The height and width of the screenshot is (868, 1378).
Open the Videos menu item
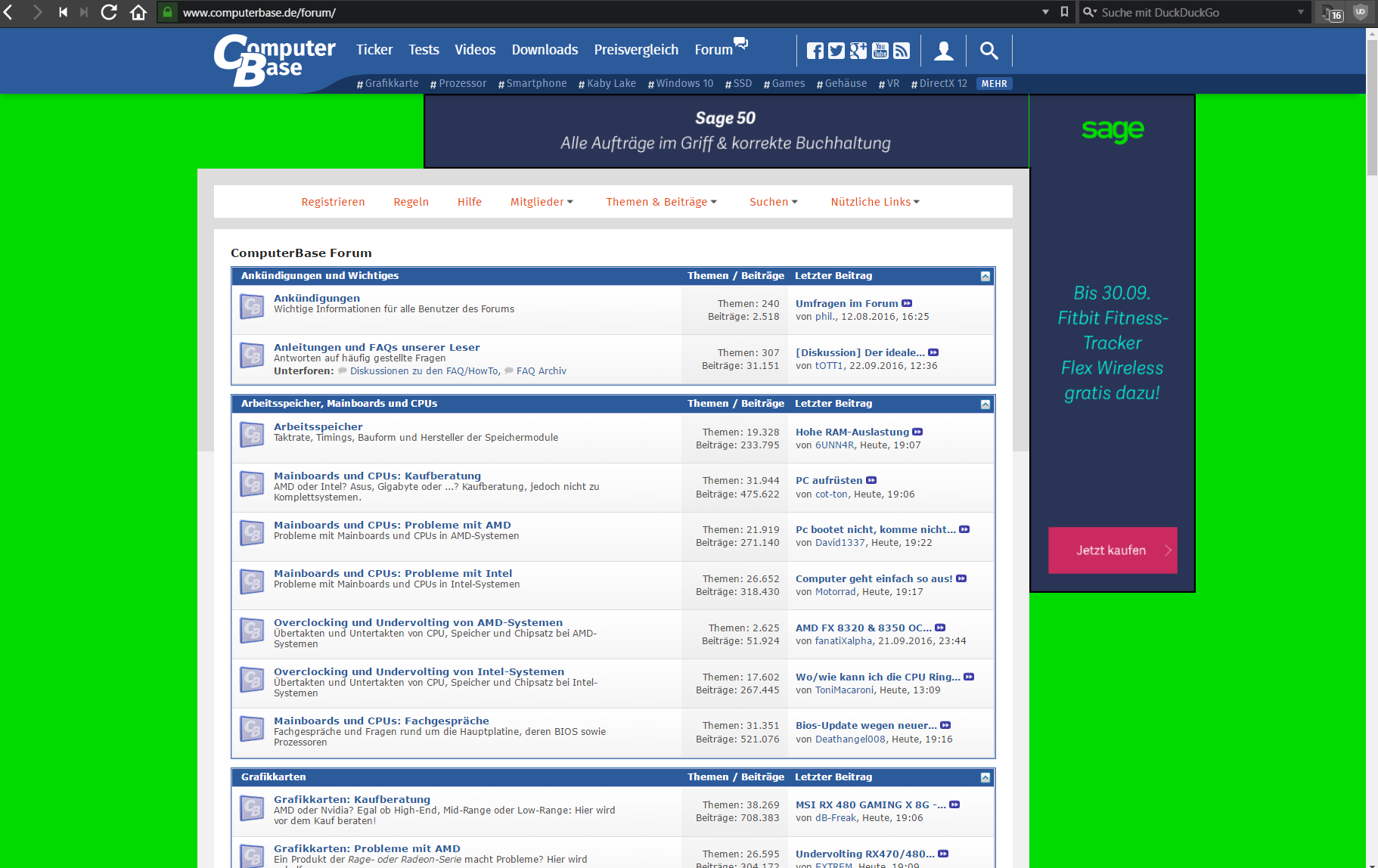[x=475, y=50]
